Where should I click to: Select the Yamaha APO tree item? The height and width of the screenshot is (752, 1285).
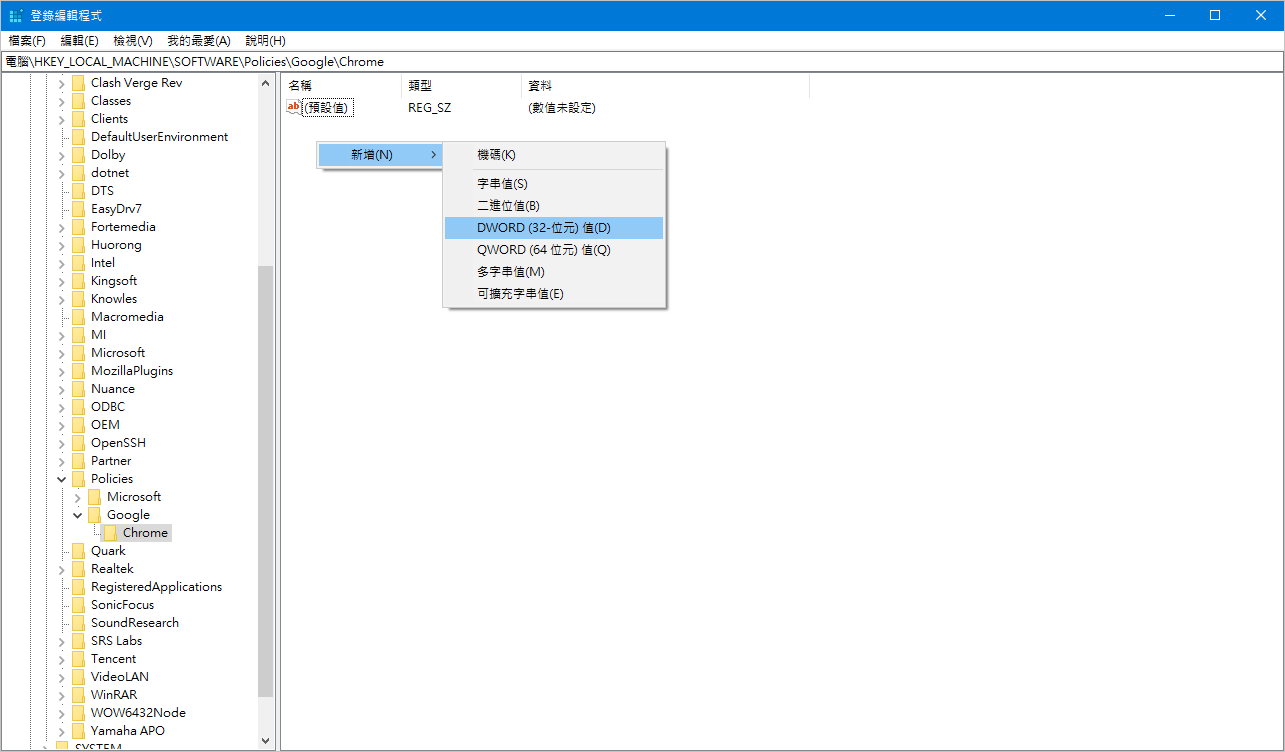[x=128, y=731]
